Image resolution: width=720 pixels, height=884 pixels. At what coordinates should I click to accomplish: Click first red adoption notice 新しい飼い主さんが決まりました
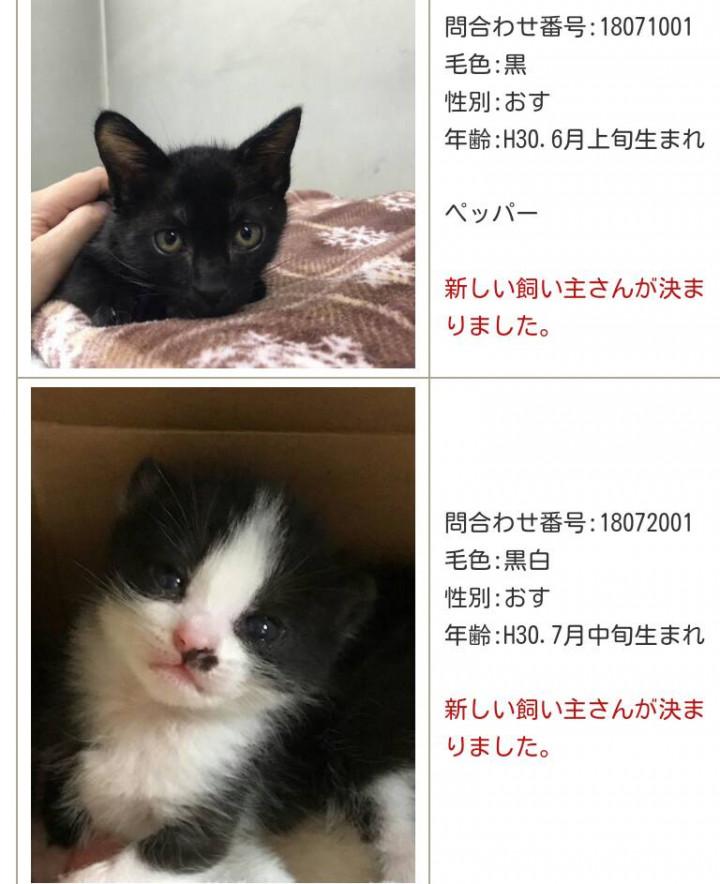coord(574,307)
